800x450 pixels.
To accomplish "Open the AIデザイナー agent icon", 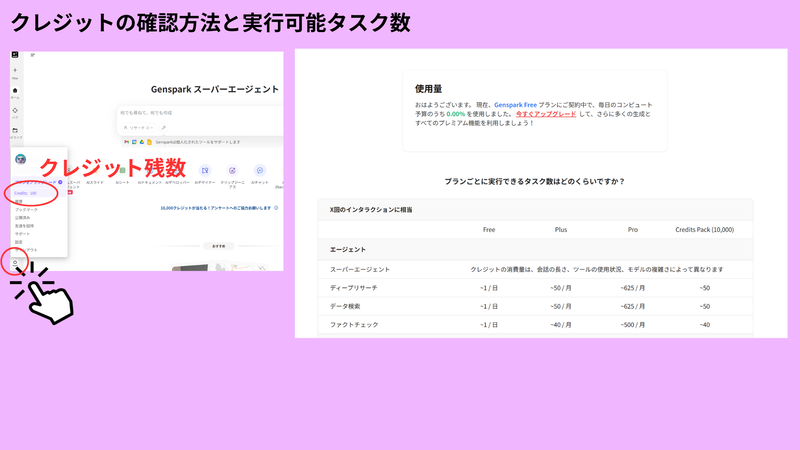I will pos(205,170).
